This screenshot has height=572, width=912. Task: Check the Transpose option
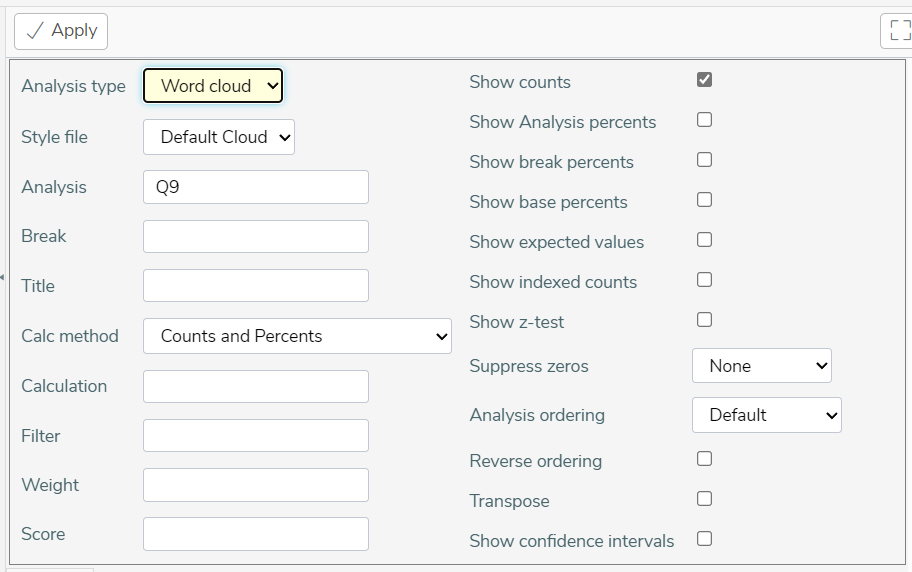[704, 499]
